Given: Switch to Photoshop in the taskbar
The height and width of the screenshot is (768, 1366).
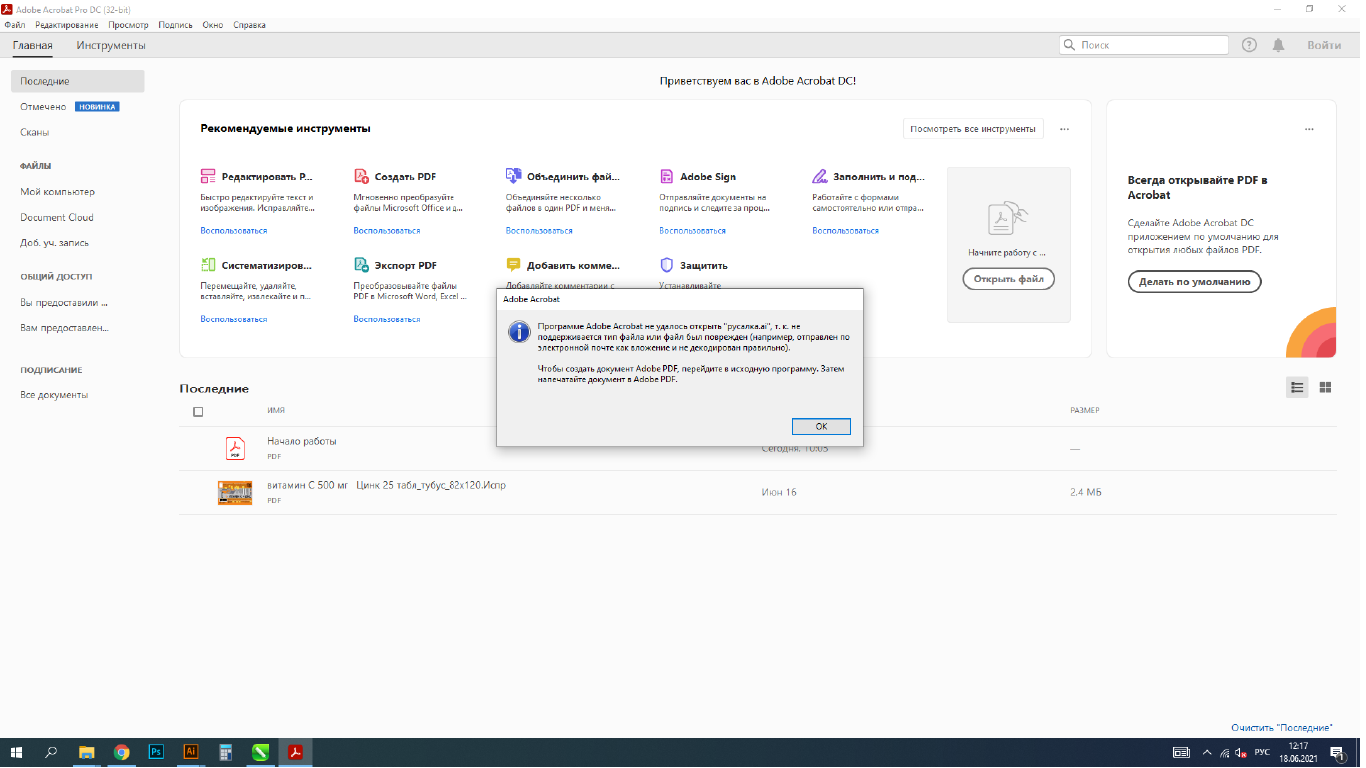Looking at the screenshot, I should point(156,752).
